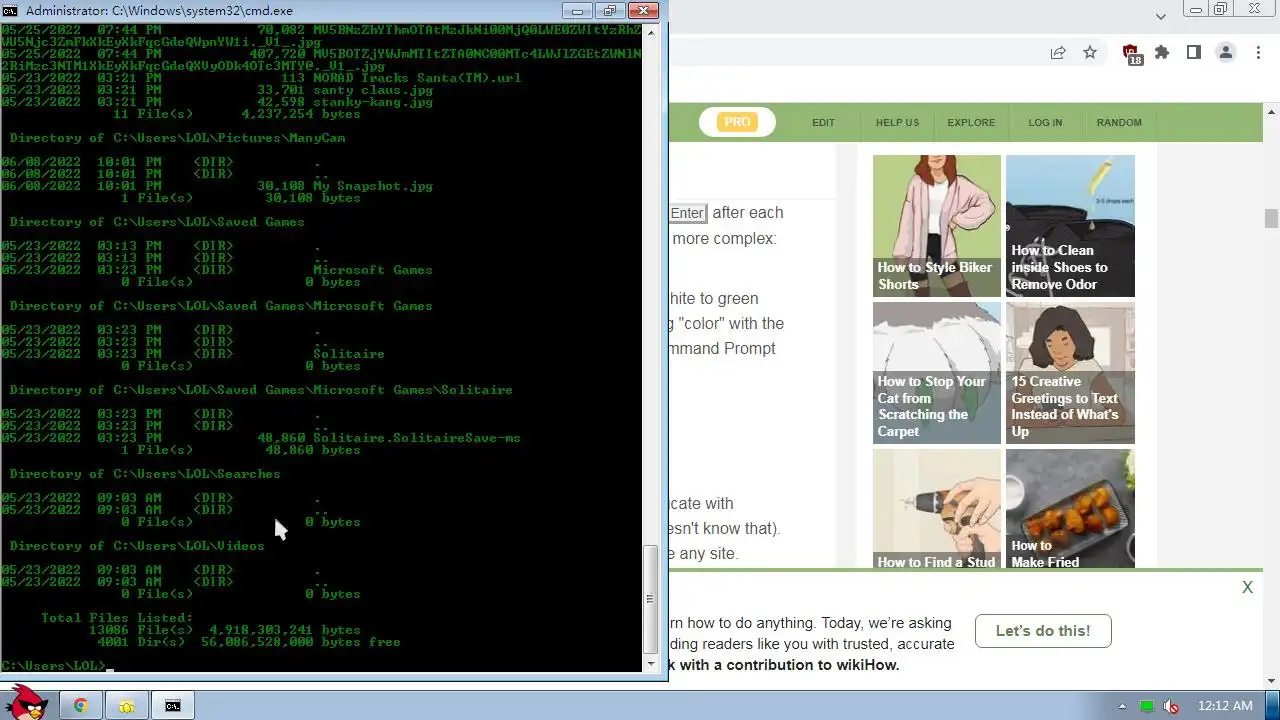Click RANDOM on the wikiHow header

[1119, 122]
